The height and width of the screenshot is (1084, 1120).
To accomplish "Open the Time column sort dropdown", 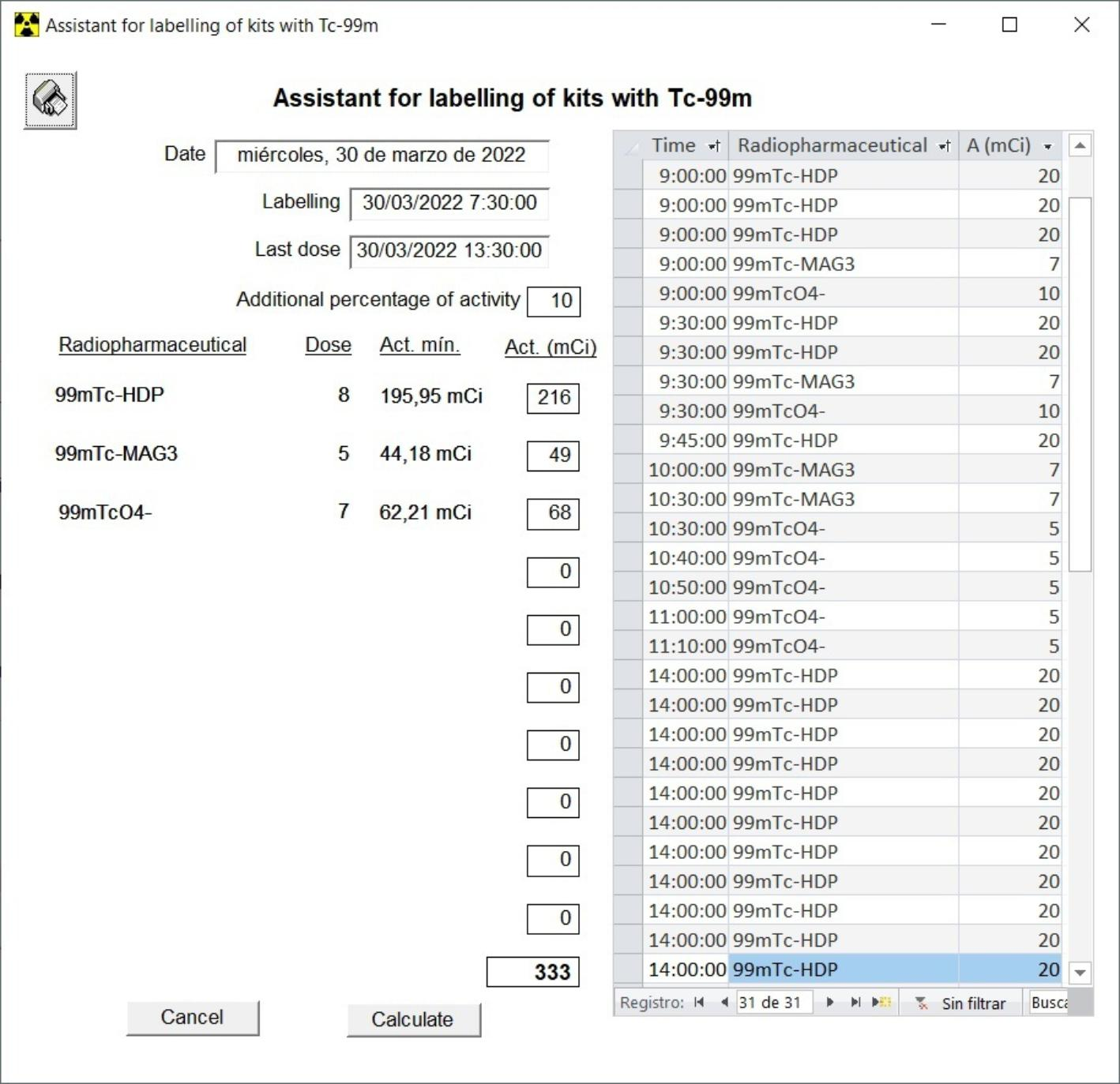I will [x=714, y=146].
